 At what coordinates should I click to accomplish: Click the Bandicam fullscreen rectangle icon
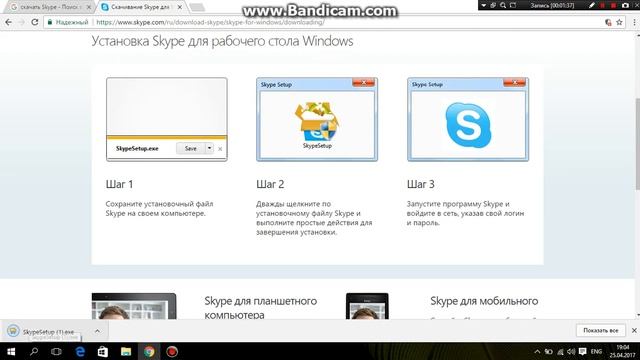point(513,5)
